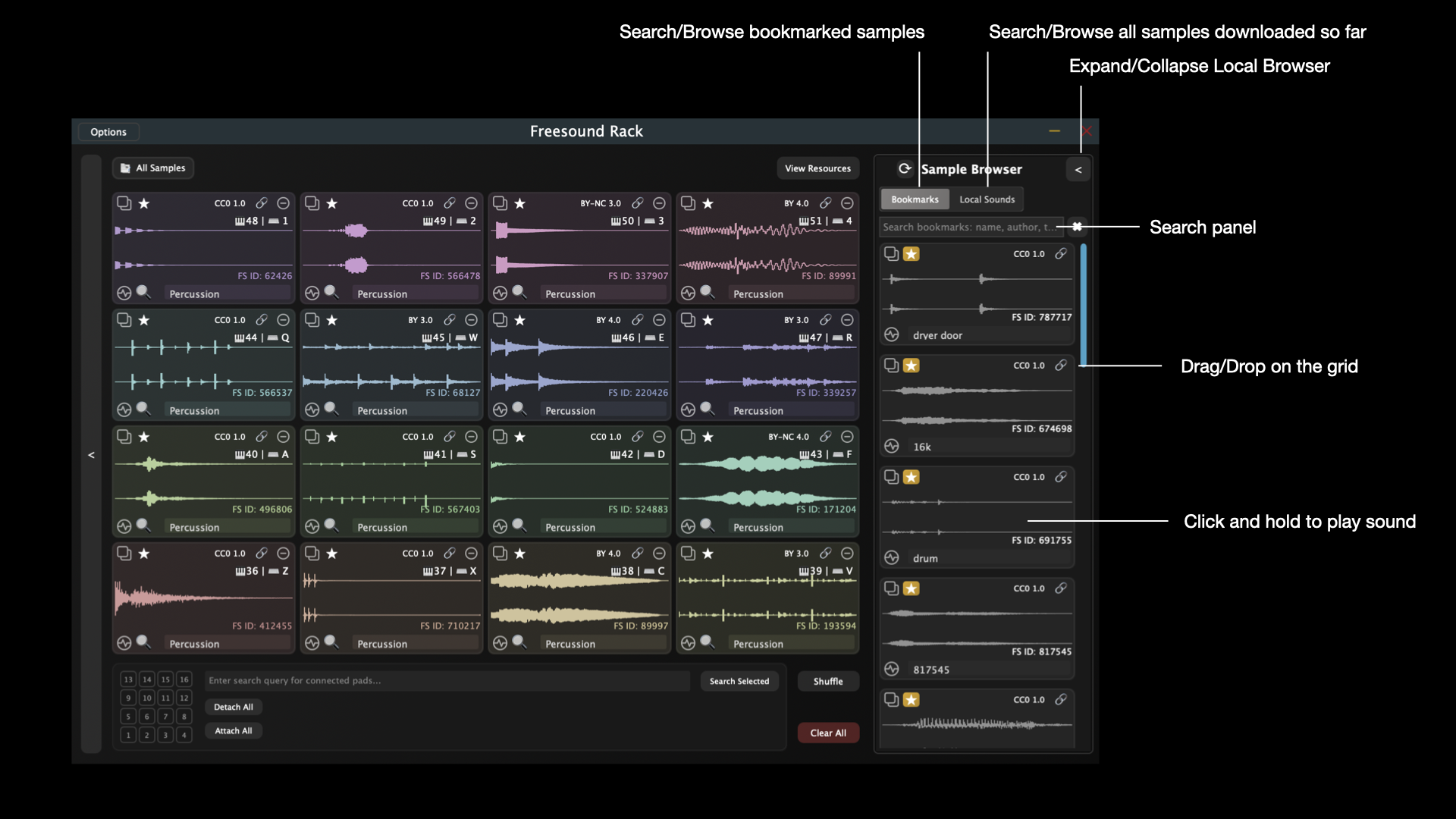Click the connected pads search query field
Viewport: 1456px width, 819px height.
(447, 681)
